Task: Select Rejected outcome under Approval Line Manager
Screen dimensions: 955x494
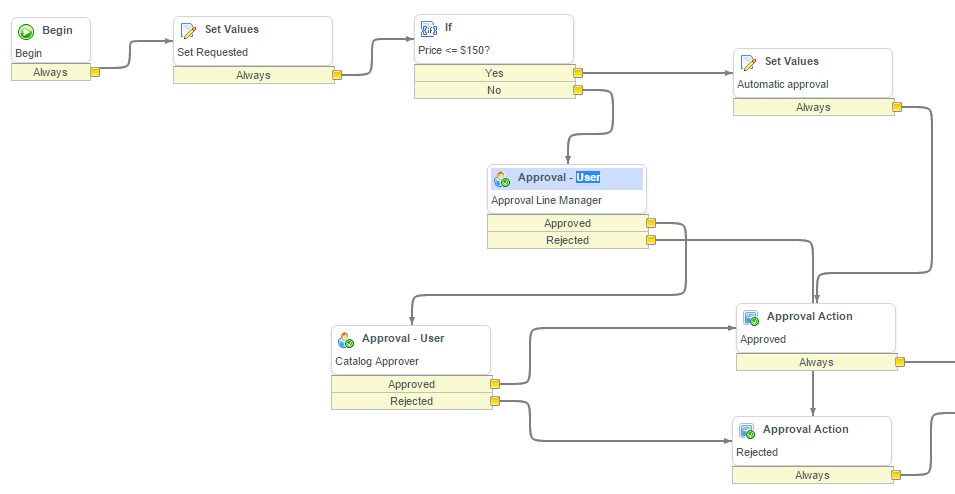Action: tap(567, 240)
